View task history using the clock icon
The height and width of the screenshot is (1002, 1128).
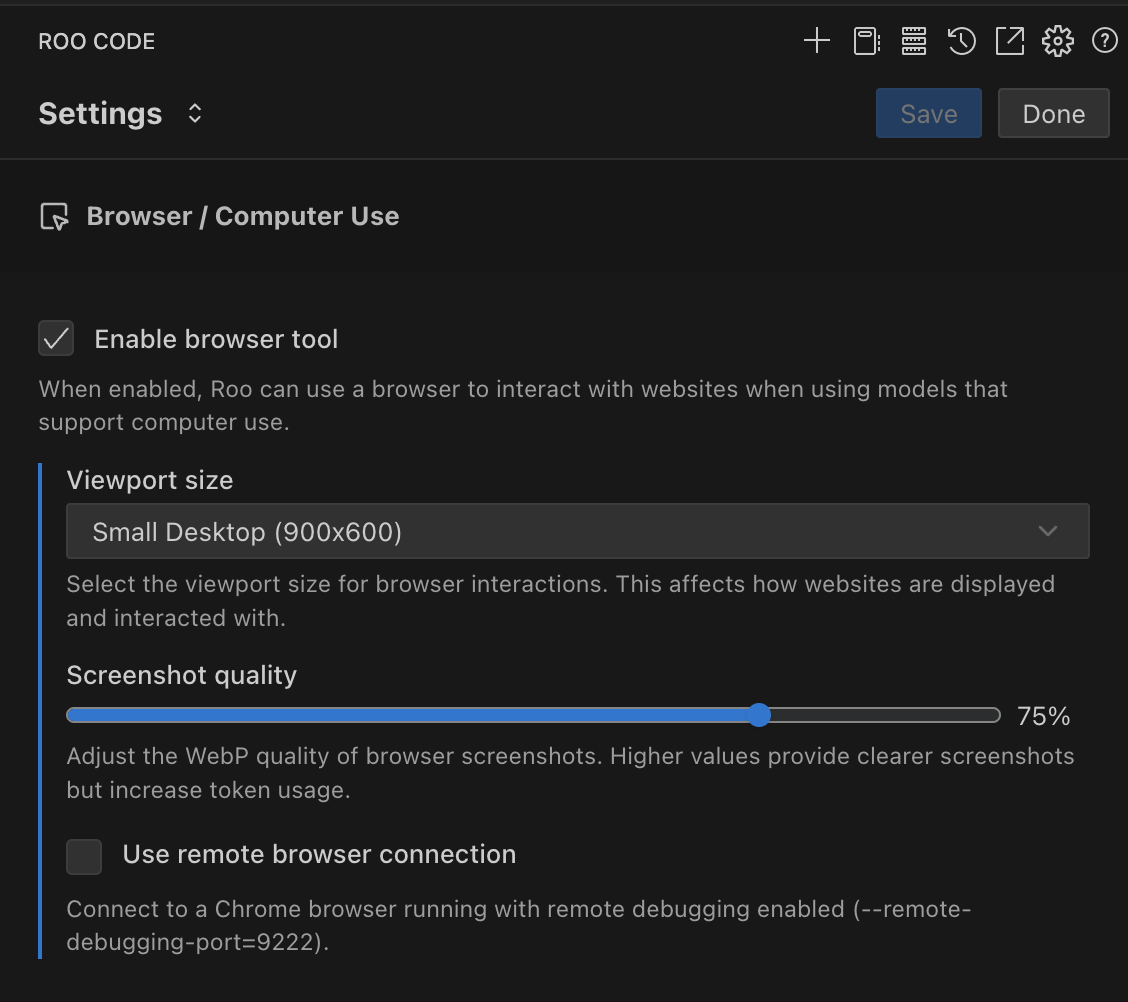[x=960, y=41]
